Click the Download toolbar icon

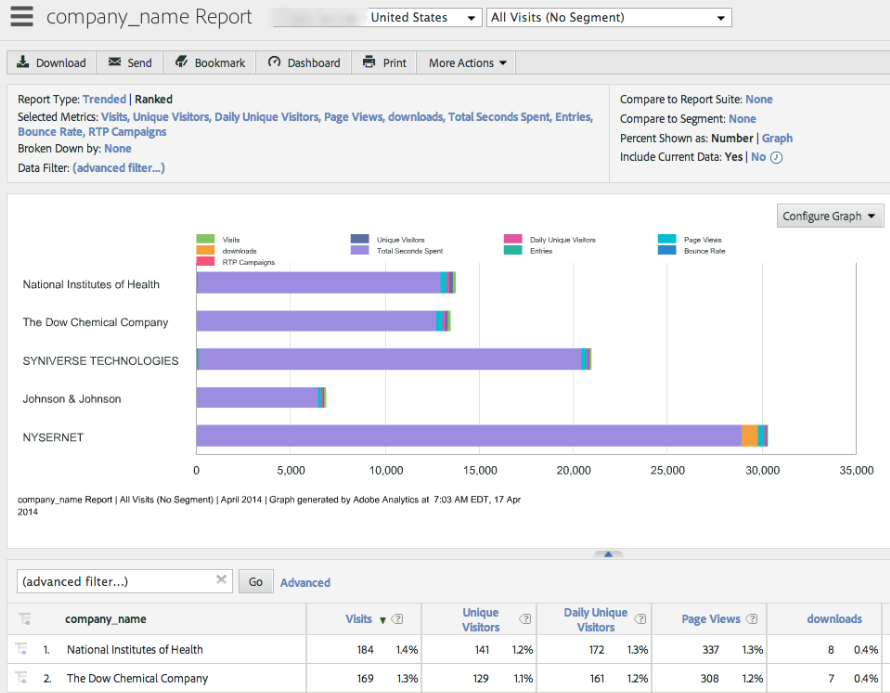point(23,62)
